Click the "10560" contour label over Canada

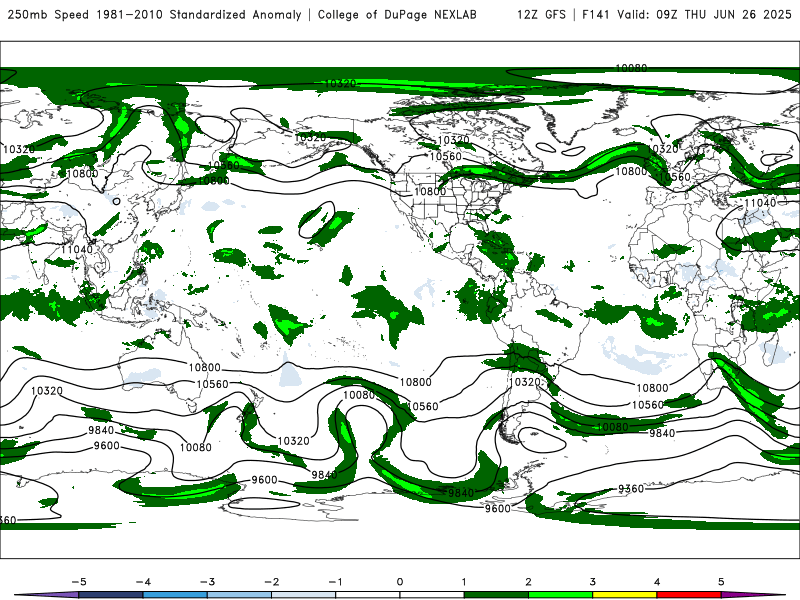click(x=445, y=157)
